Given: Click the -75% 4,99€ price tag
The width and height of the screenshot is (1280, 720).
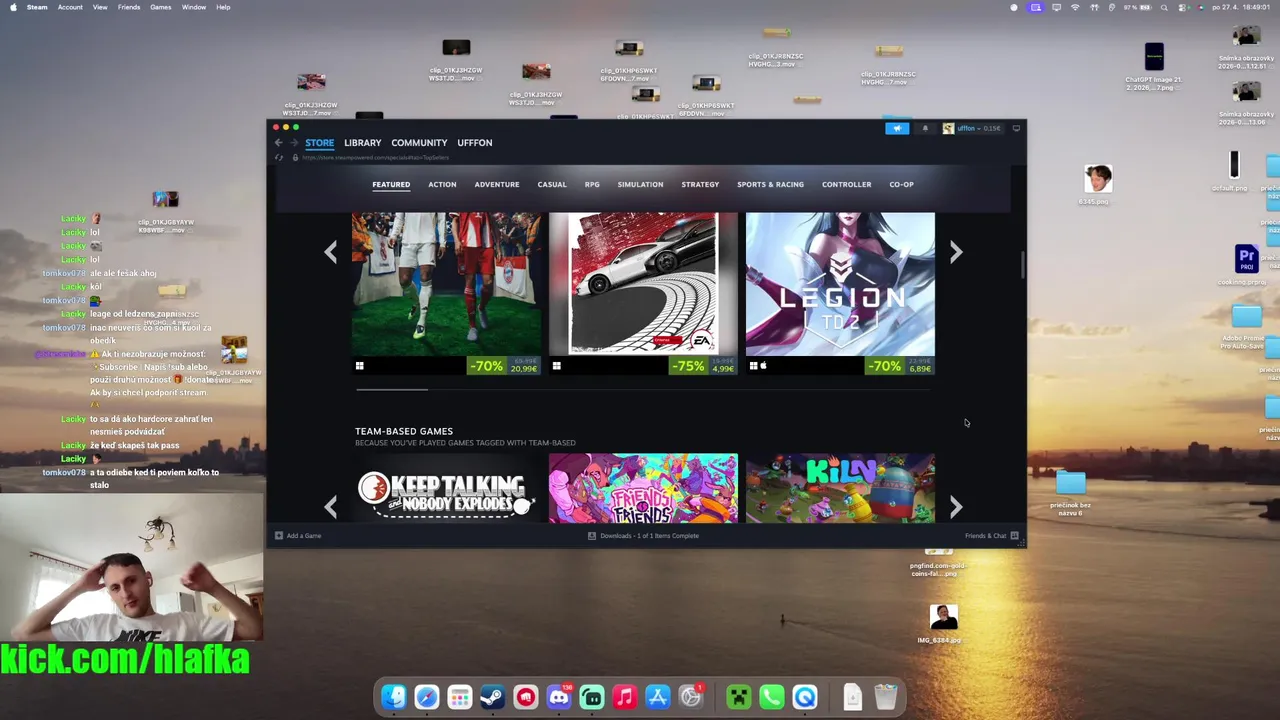Looking at the screenshot, I should coord(703,366).
